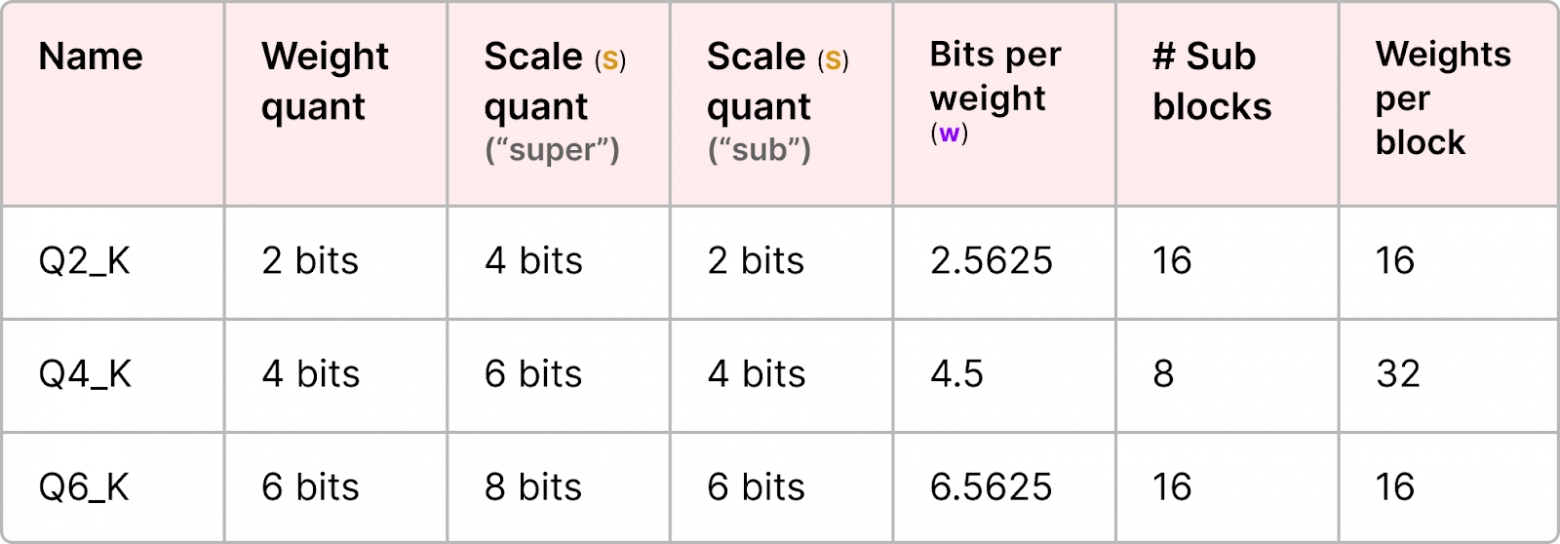The height and width of the screenshot is (544, 1560).
Task: Click the "Name" column header
Action: tap(91, 57)
